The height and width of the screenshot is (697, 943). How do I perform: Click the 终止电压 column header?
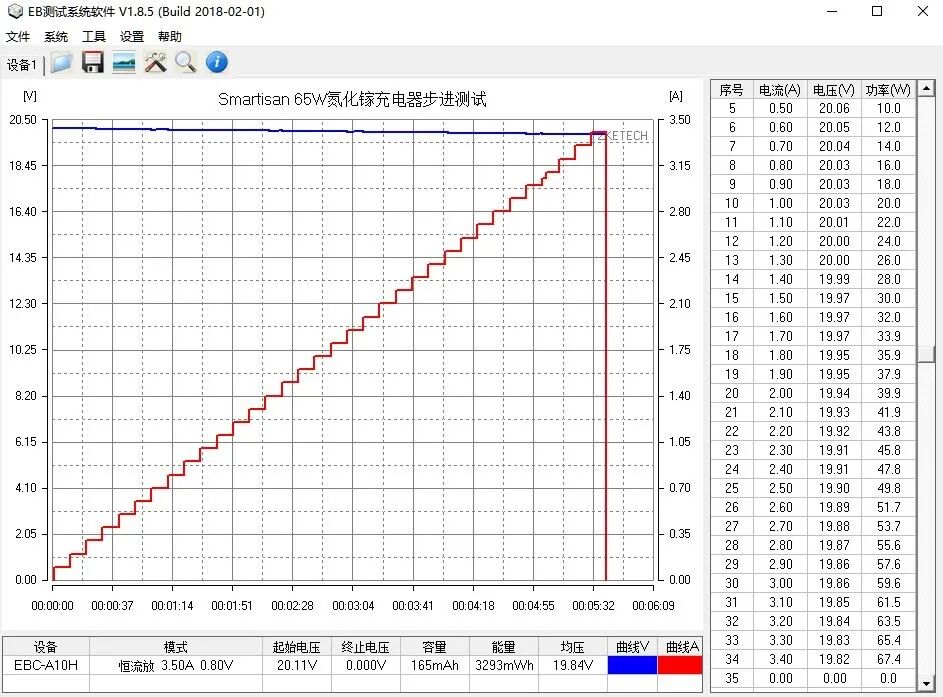pos(366,646)
